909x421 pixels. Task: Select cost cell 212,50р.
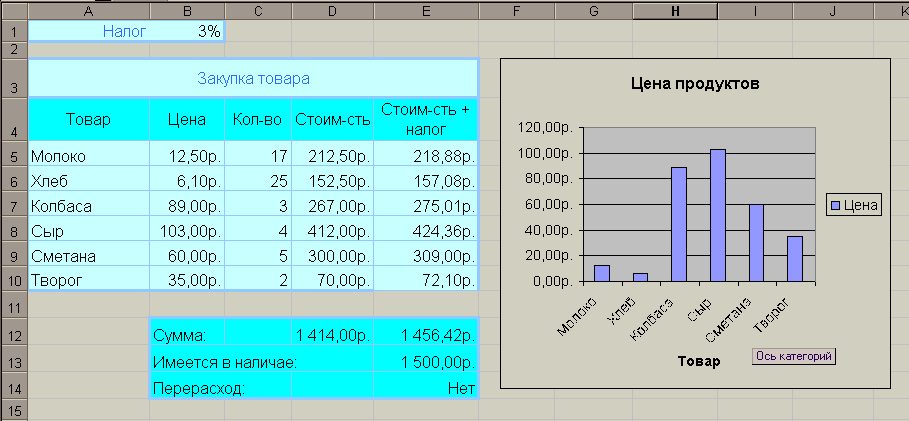coord(332,156)
